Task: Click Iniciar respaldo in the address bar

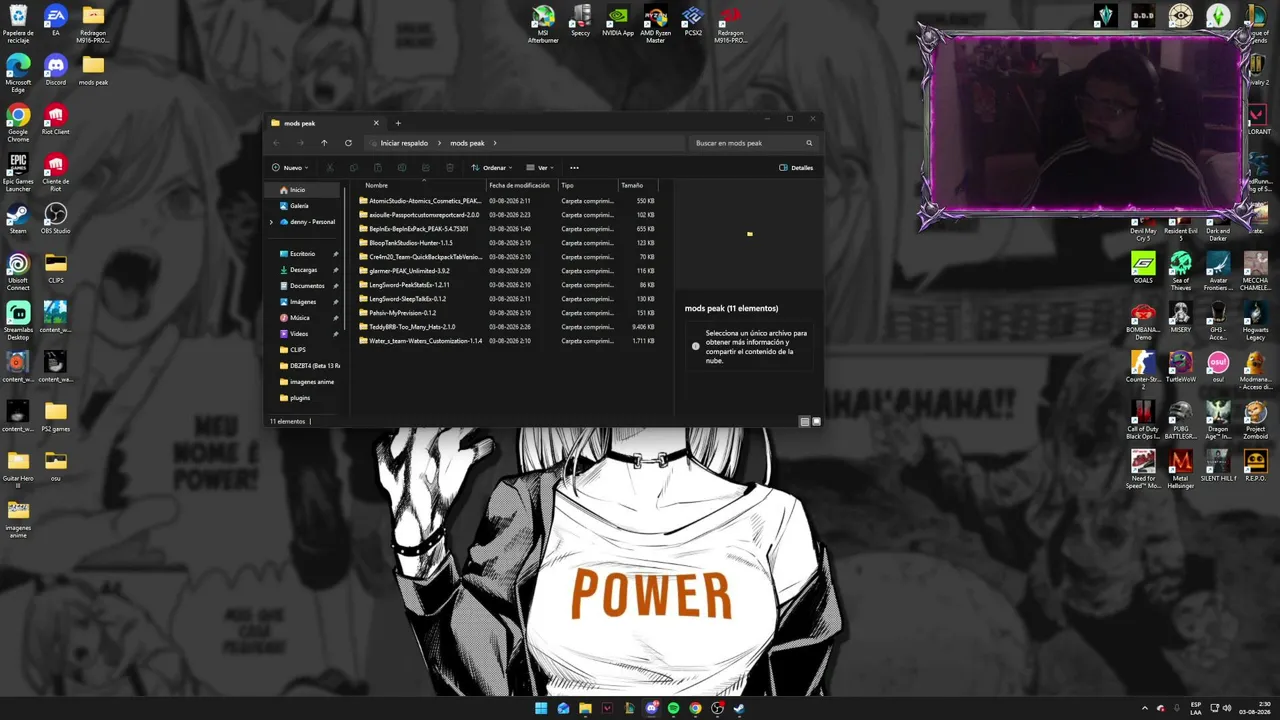Action: (x=404, y=143)
